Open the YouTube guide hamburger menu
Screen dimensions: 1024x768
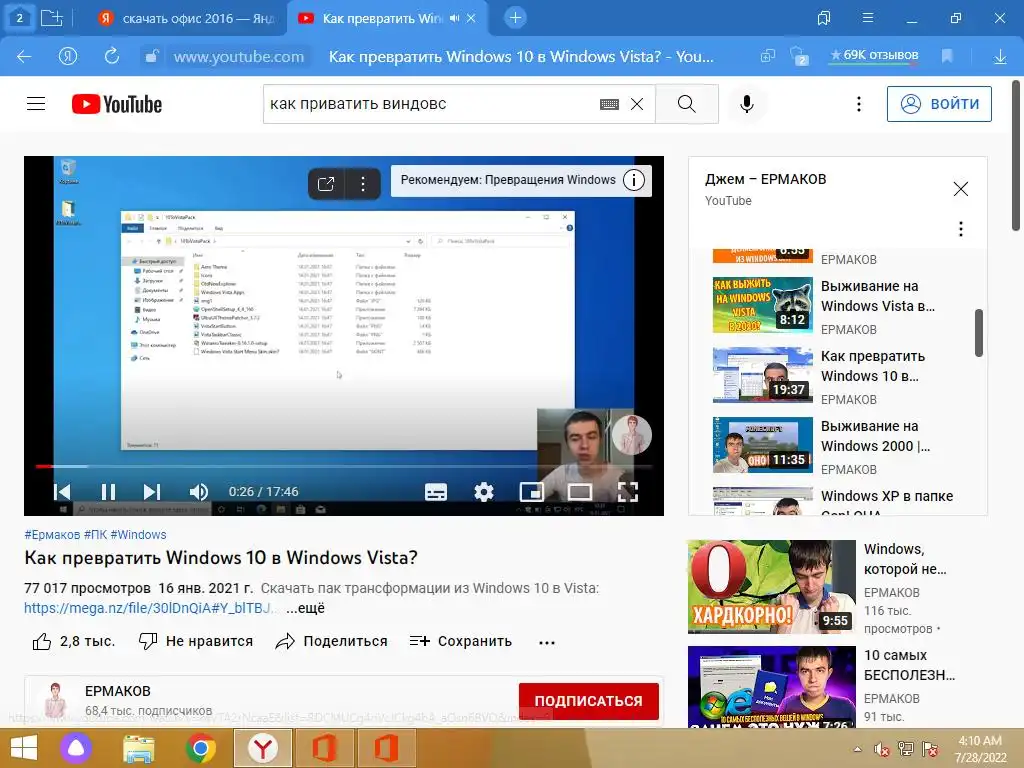(x=36, y=104)
